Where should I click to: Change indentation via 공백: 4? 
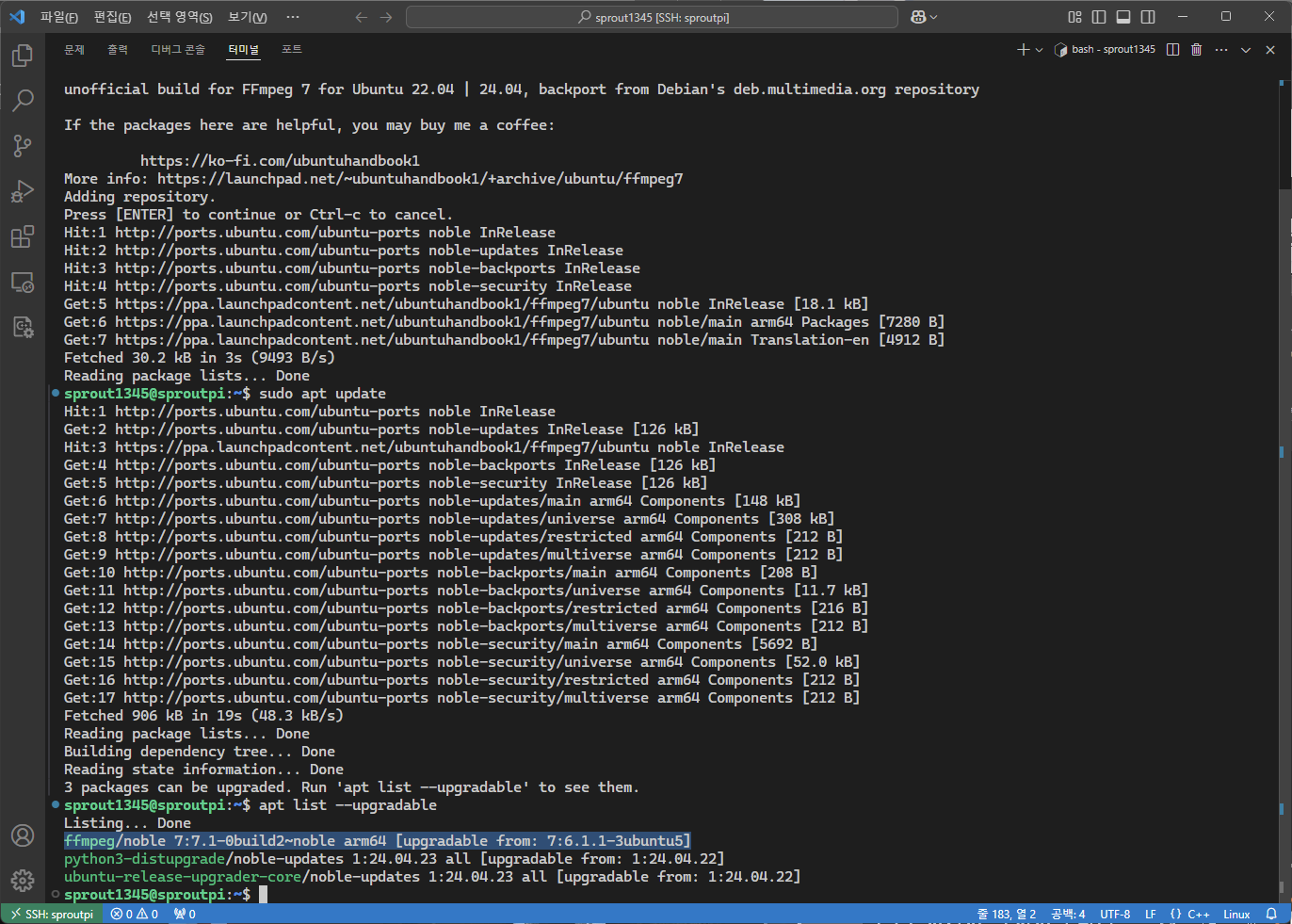(x=1068, y=914)
